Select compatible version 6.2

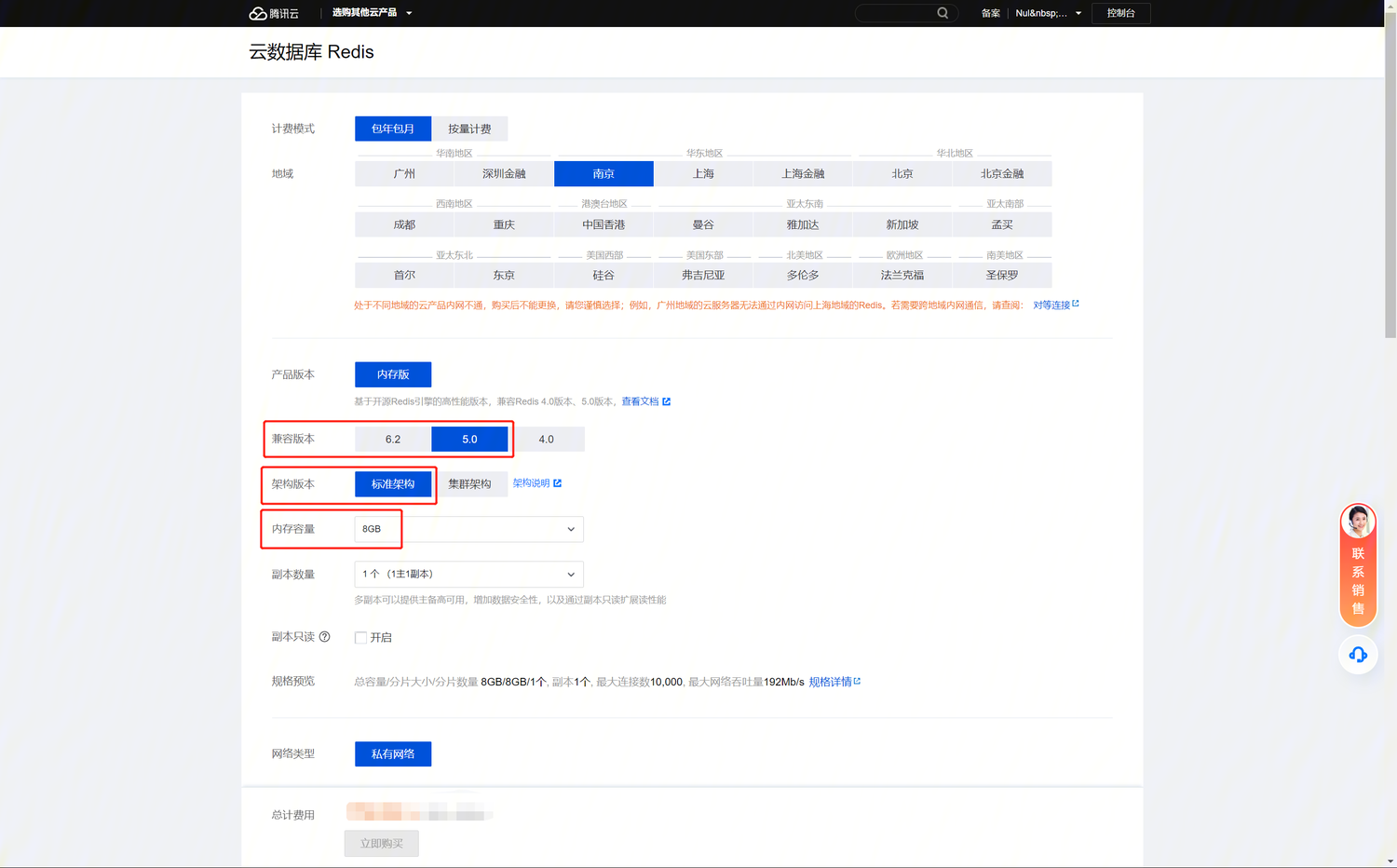click(393, 439)
